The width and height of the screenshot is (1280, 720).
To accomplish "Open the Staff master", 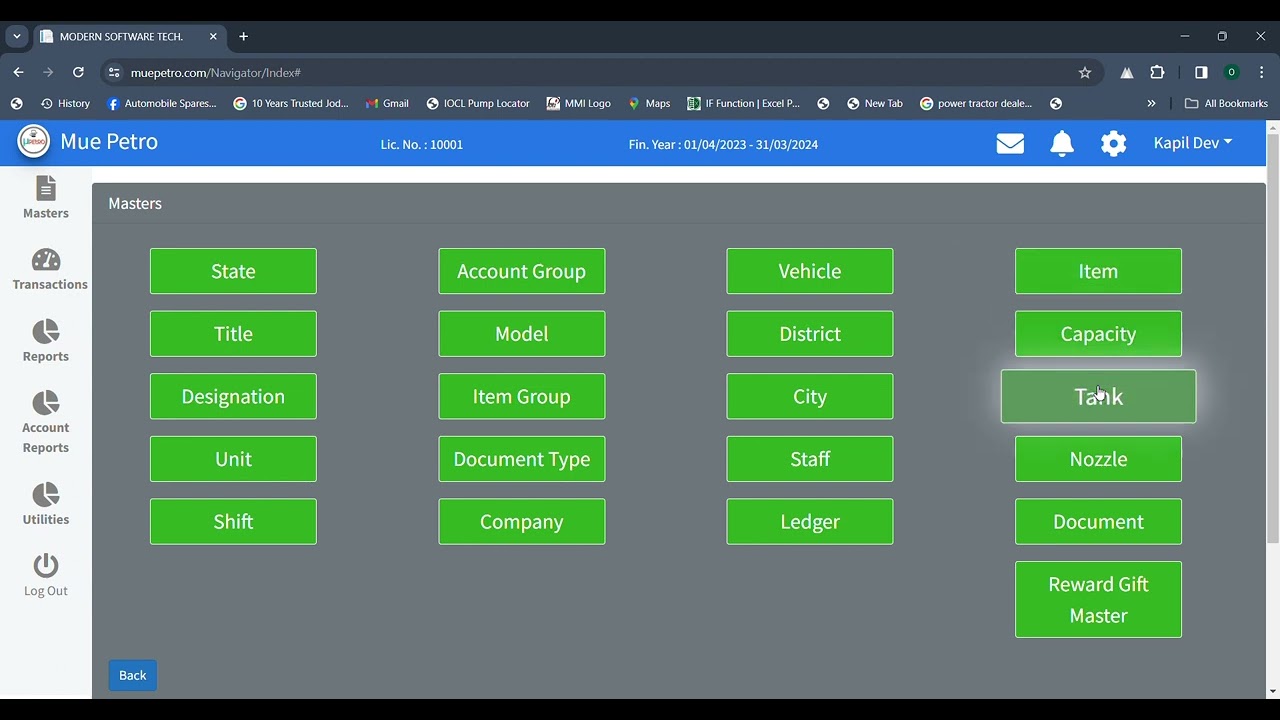I will coord(810,459).
